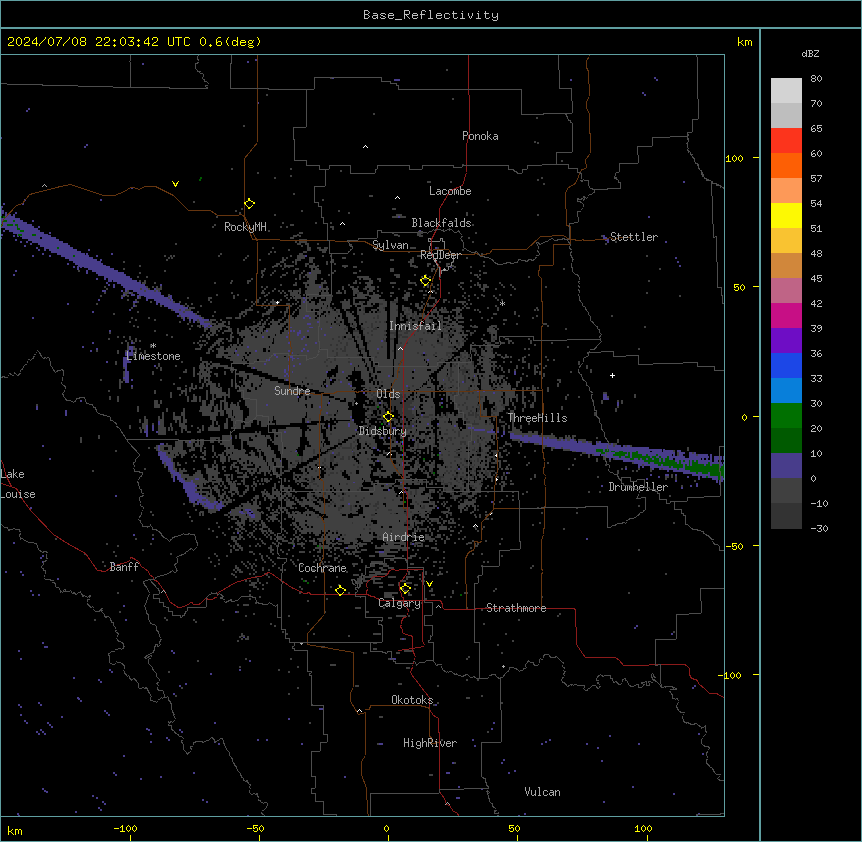862x842 pixels.
Task: Click the Strathmore city label
Action: (516, 608)
